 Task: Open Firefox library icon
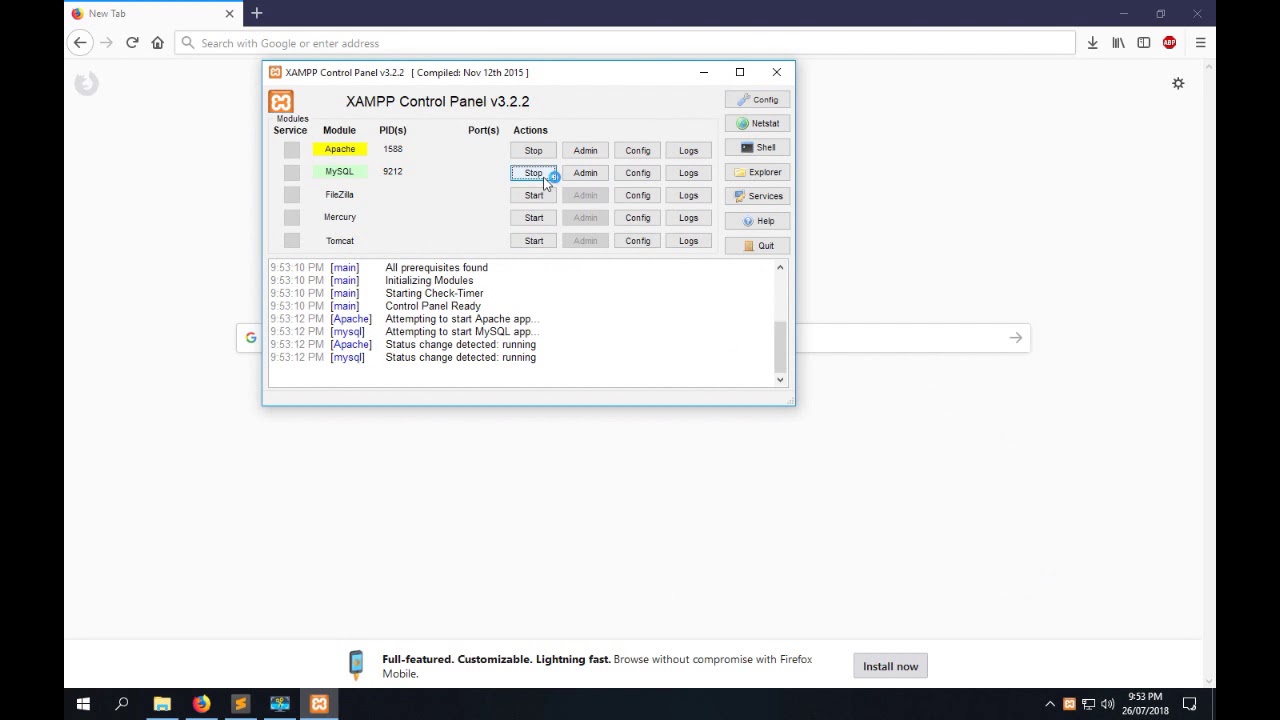pos(1118,43)
